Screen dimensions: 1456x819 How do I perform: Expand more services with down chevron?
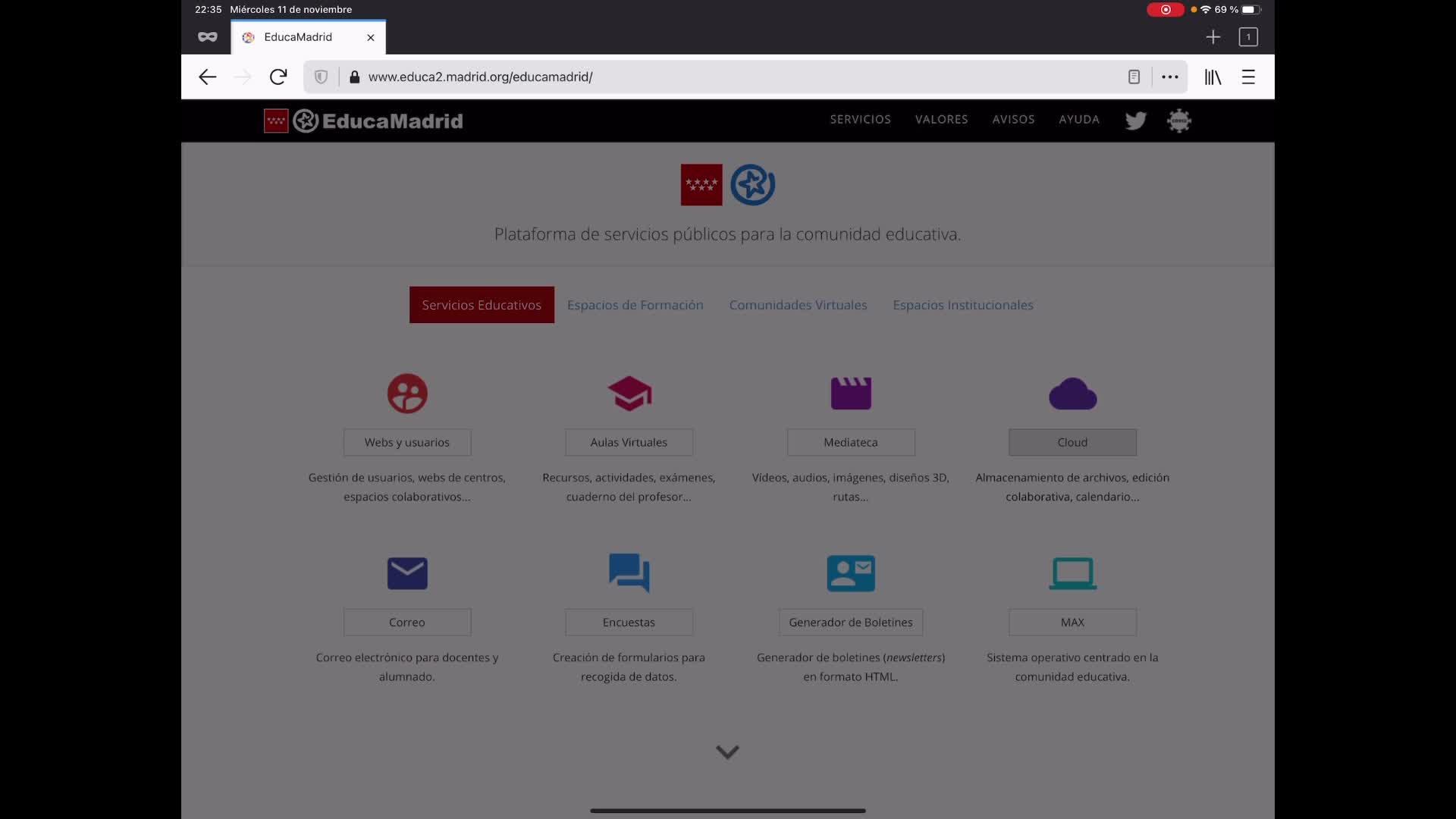[x=727, y=752]
